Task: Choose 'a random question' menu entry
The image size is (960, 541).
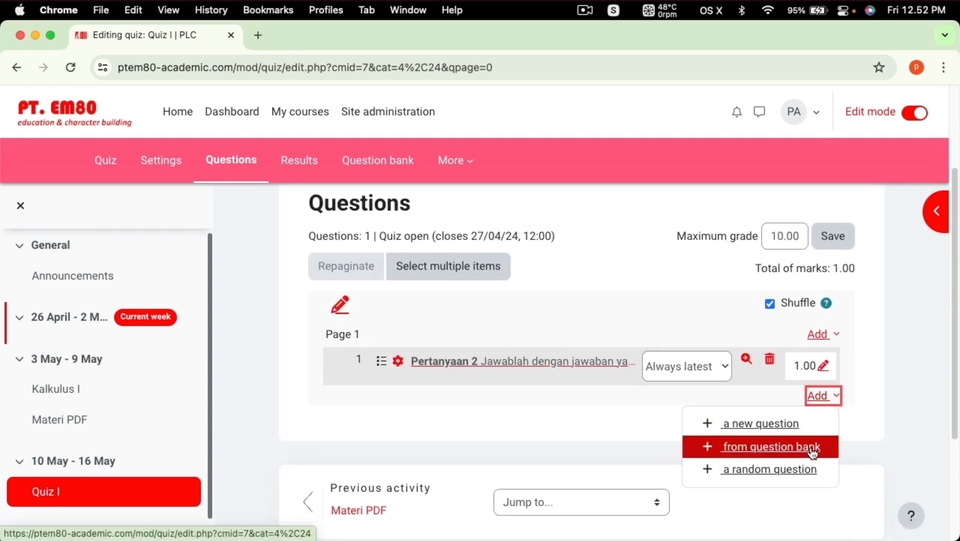Action: tap(760, 469)
